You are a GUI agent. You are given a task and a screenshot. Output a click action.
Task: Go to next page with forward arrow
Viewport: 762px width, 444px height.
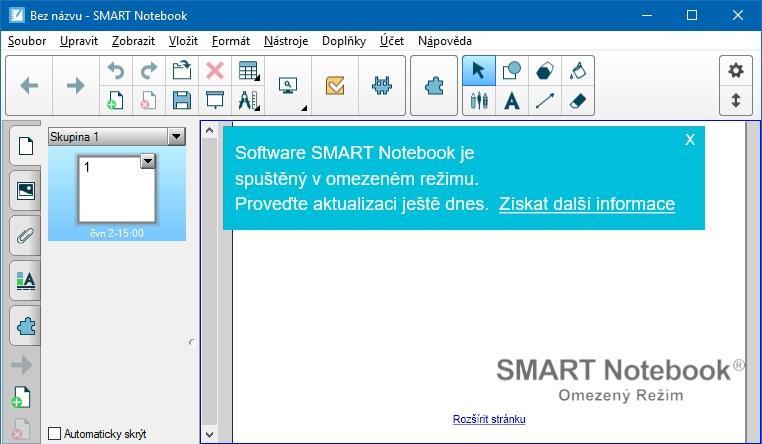[x=75, y=86]
